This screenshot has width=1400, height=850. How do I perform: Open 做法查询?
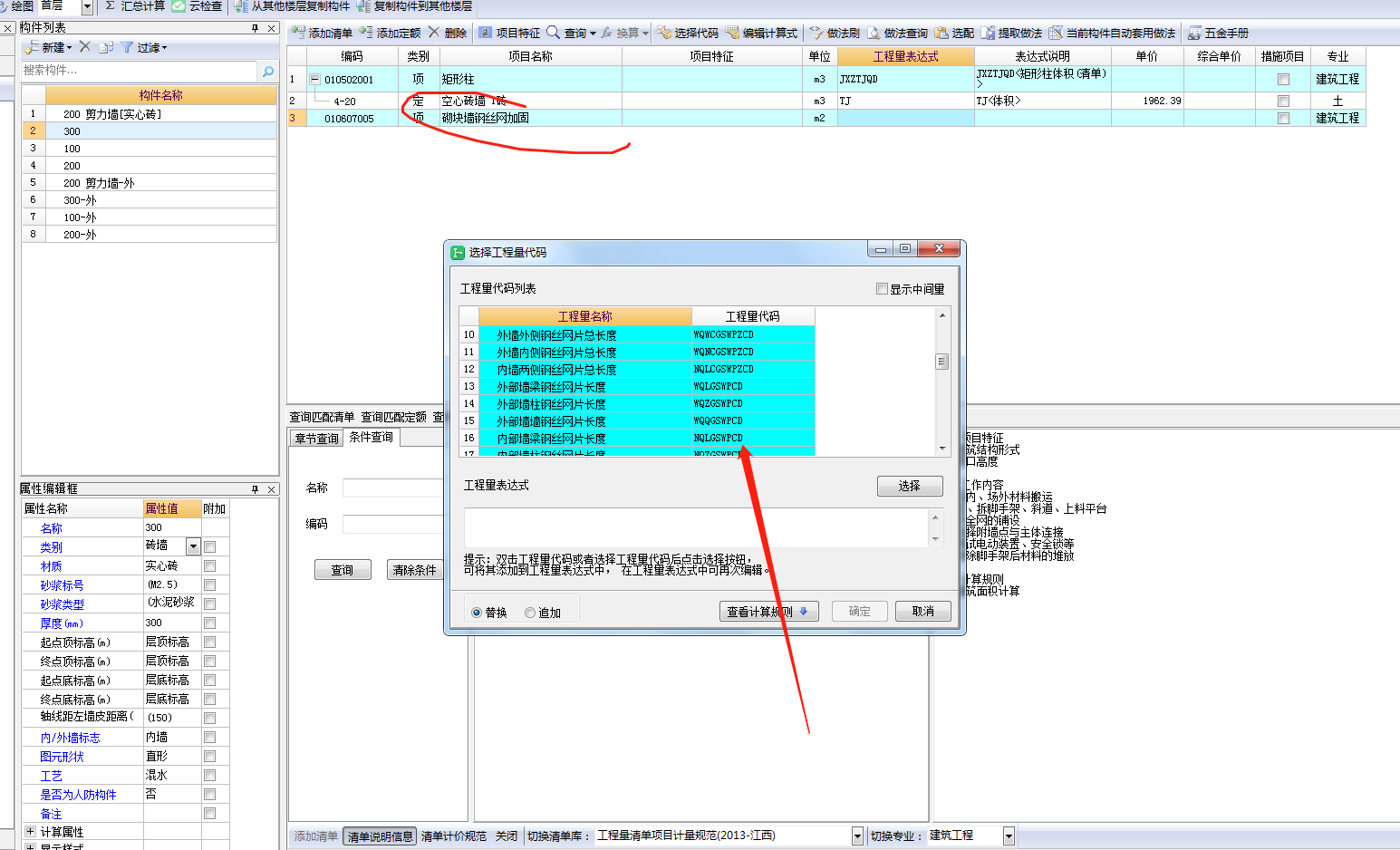(898, 33)
